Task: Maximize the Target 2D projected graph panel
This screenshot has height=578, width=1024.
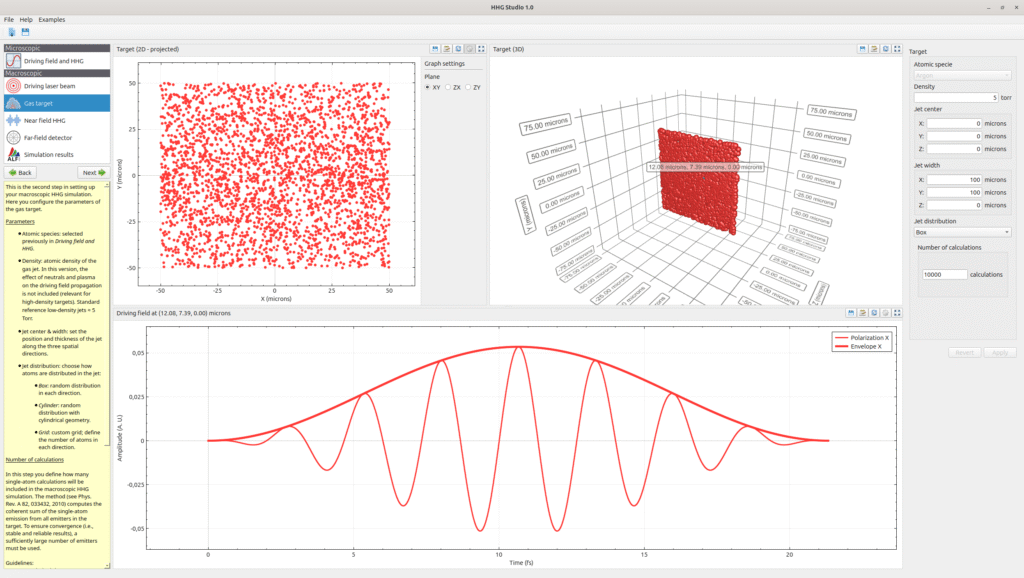Action: [x=481, y=48]
